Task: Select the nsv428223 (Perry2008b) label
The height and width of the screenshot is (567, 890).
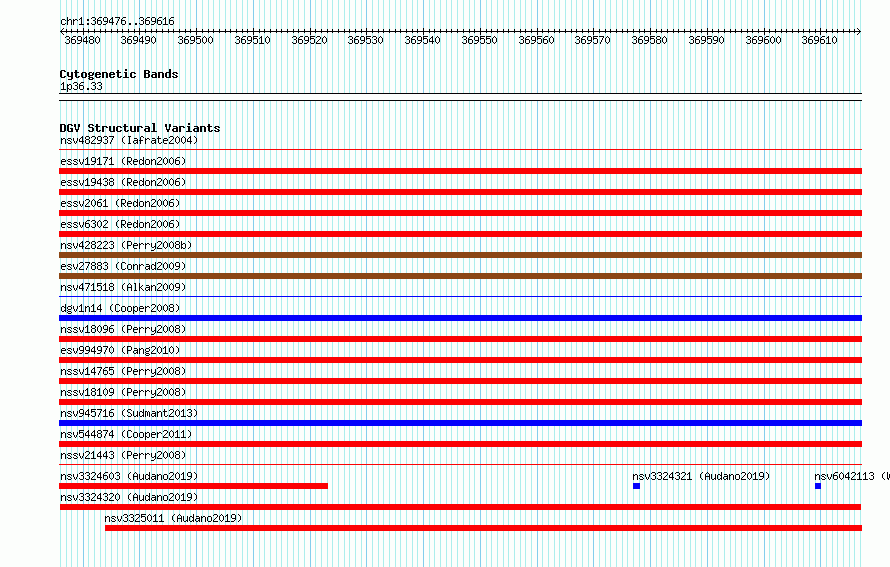Action: (126, 245)
